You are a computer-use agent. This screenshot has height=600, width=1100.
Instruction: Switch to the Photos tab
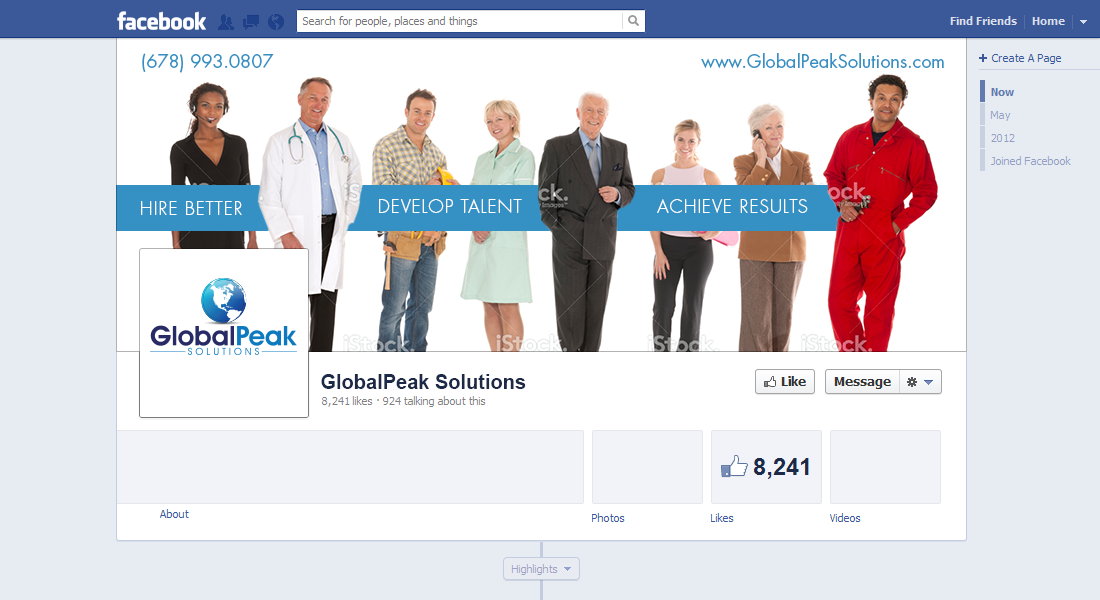(x=607, y=518)
